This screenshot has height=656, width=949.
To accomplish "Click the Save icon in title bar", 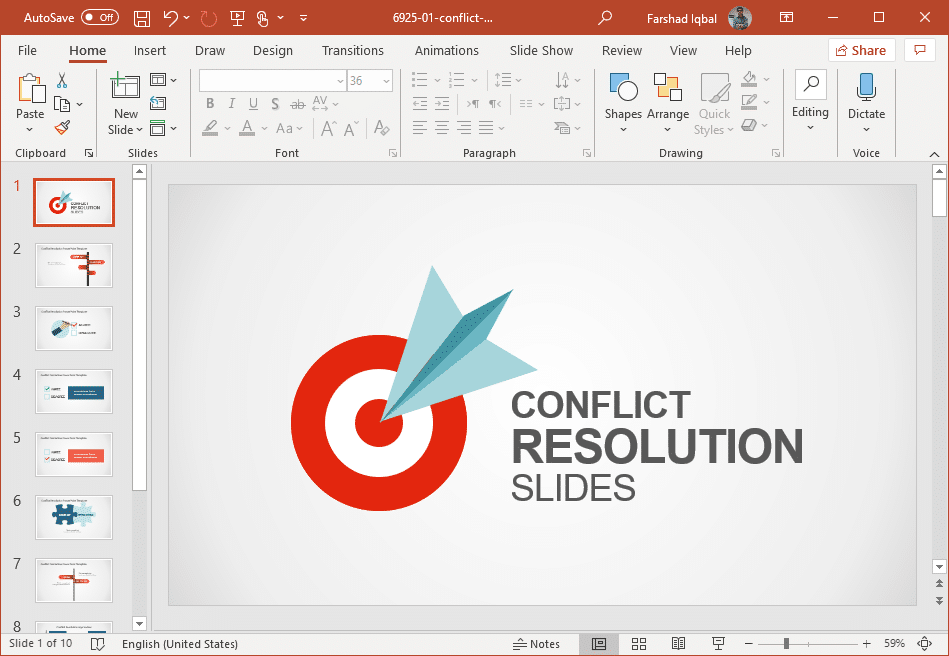I will pos(142,18).
